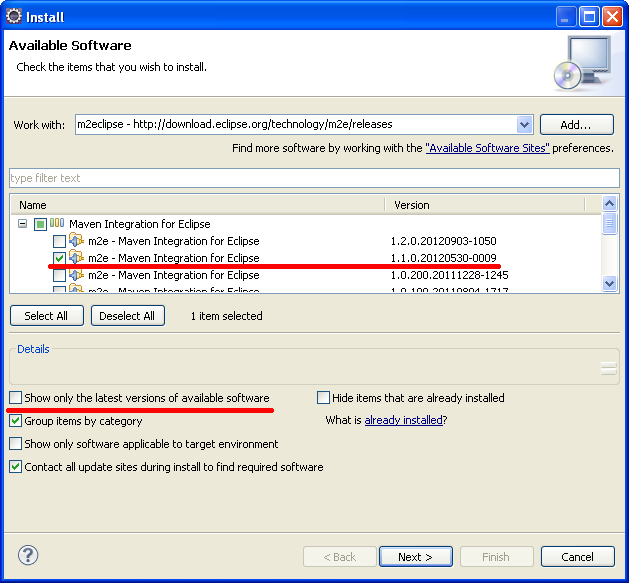
Task: Enable Show only the latest versions checkbox
Action: coord(16,398)
